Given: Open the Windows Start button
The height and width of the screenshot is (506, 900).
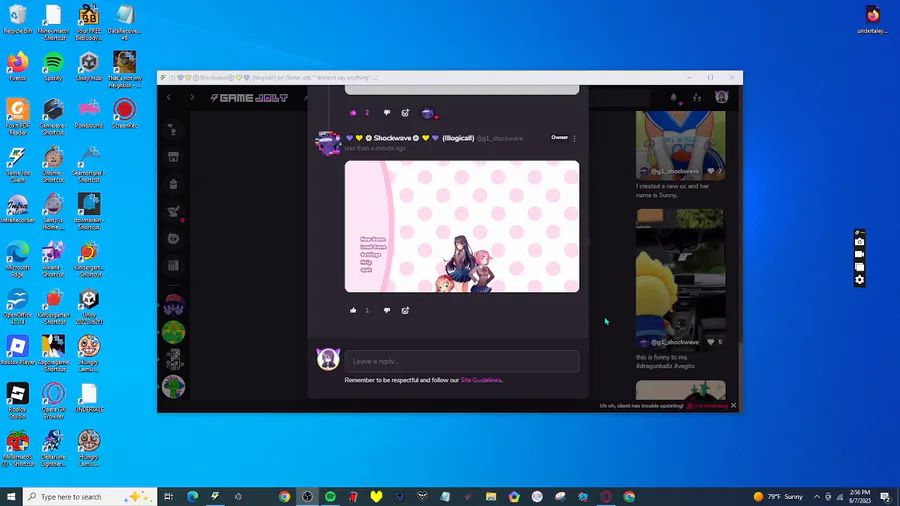Looking at the screenshot, I should [11, 497].
